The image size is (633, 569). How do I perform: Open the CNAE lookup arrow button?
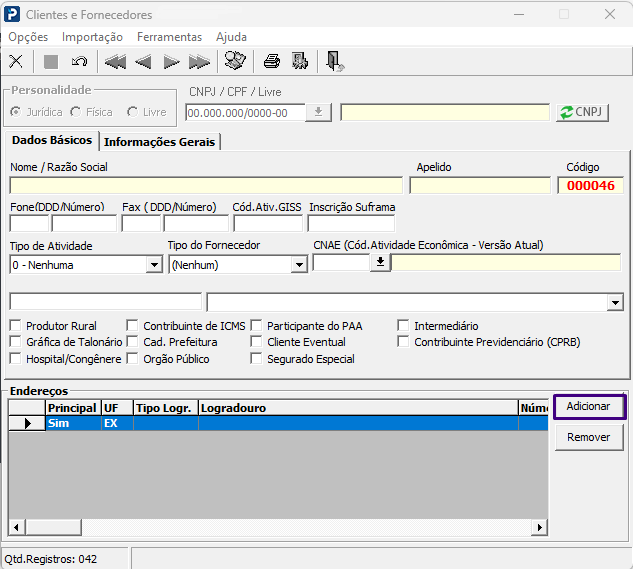380,262
